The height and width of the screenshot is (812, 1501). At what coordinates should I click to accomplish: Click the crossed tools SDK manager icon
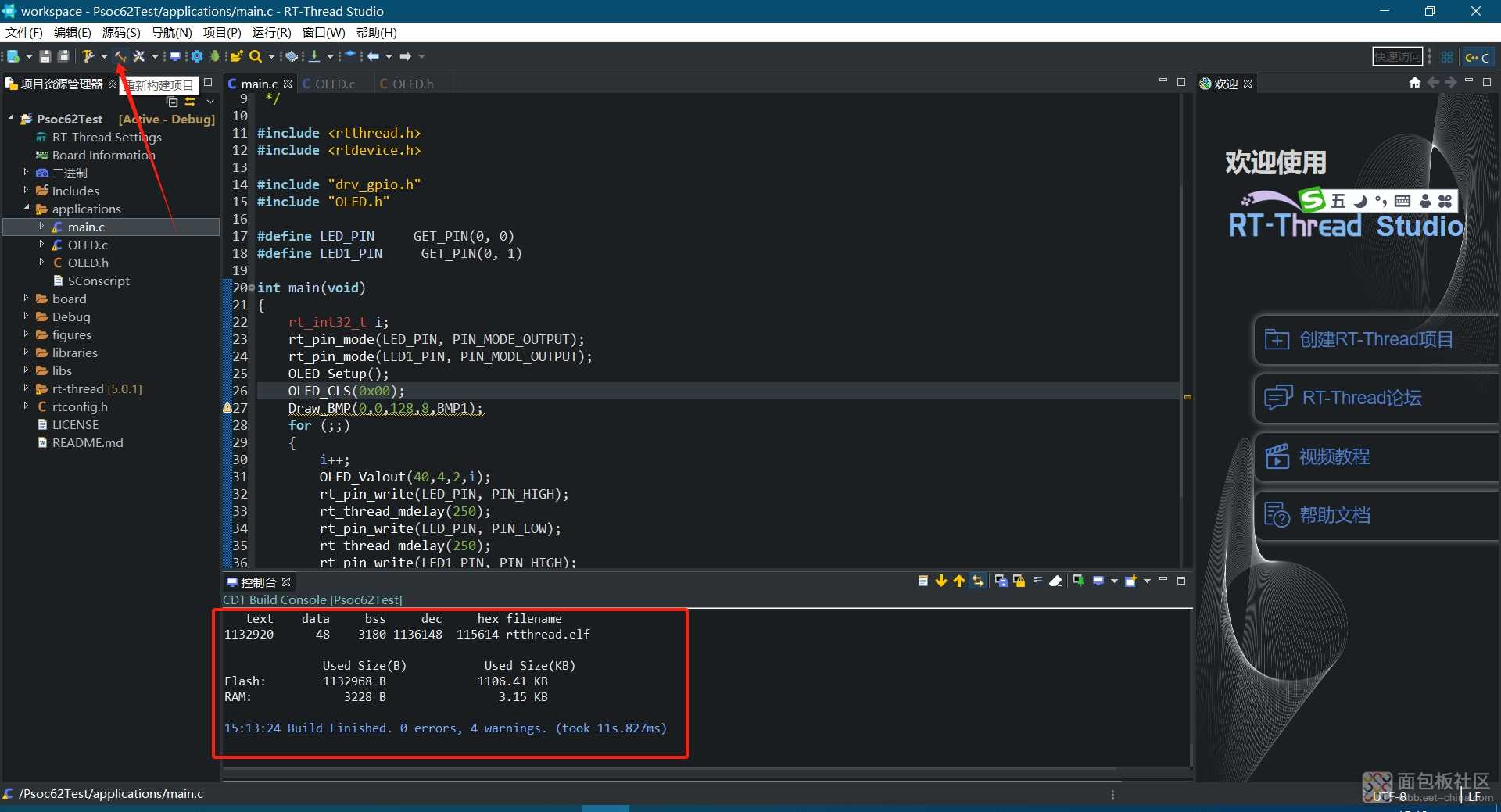[x=138, y=56]
